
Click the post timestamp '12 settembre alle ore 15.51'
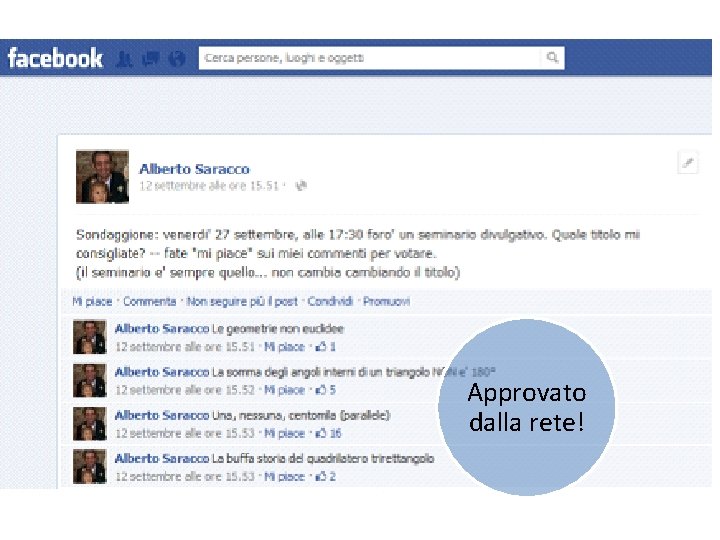pyautogui.click(x=209, y=186)
